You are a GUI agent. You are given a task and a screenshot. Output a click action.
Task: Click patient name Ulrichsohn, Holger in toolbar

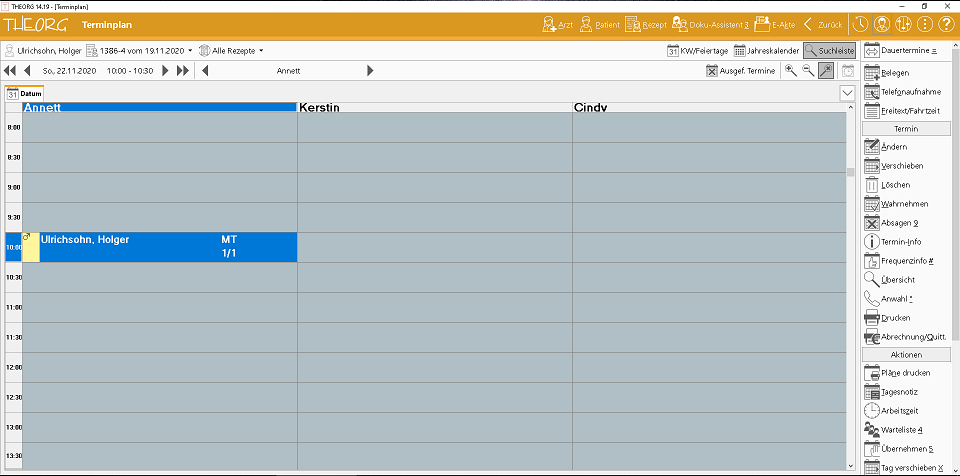click(43, 51)
